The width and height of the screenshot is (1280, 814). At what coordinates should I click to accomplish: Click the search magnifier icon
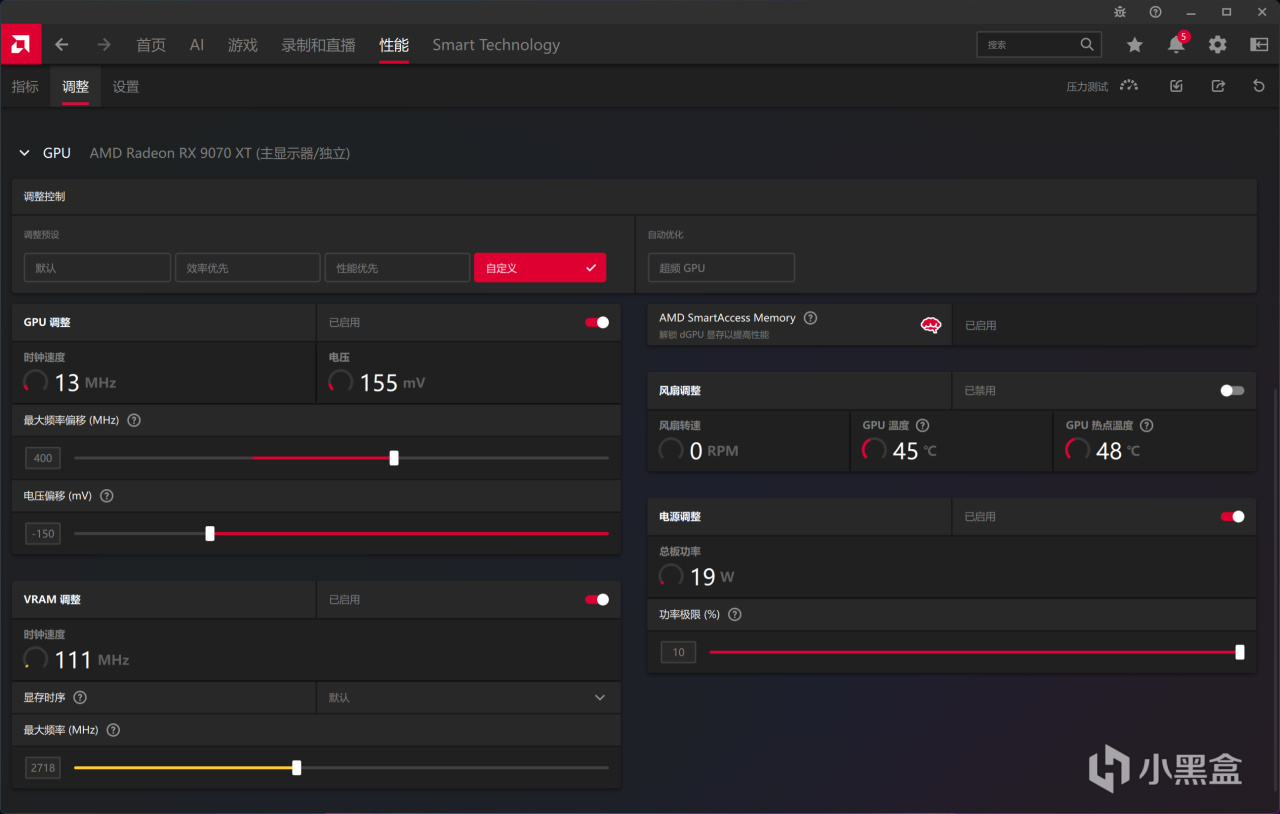[1087, 45]
